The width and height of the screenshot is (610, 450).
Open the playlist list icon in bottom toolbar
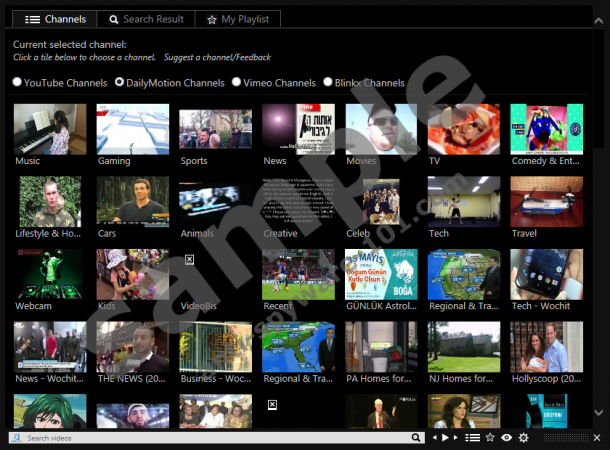point(472,438)
